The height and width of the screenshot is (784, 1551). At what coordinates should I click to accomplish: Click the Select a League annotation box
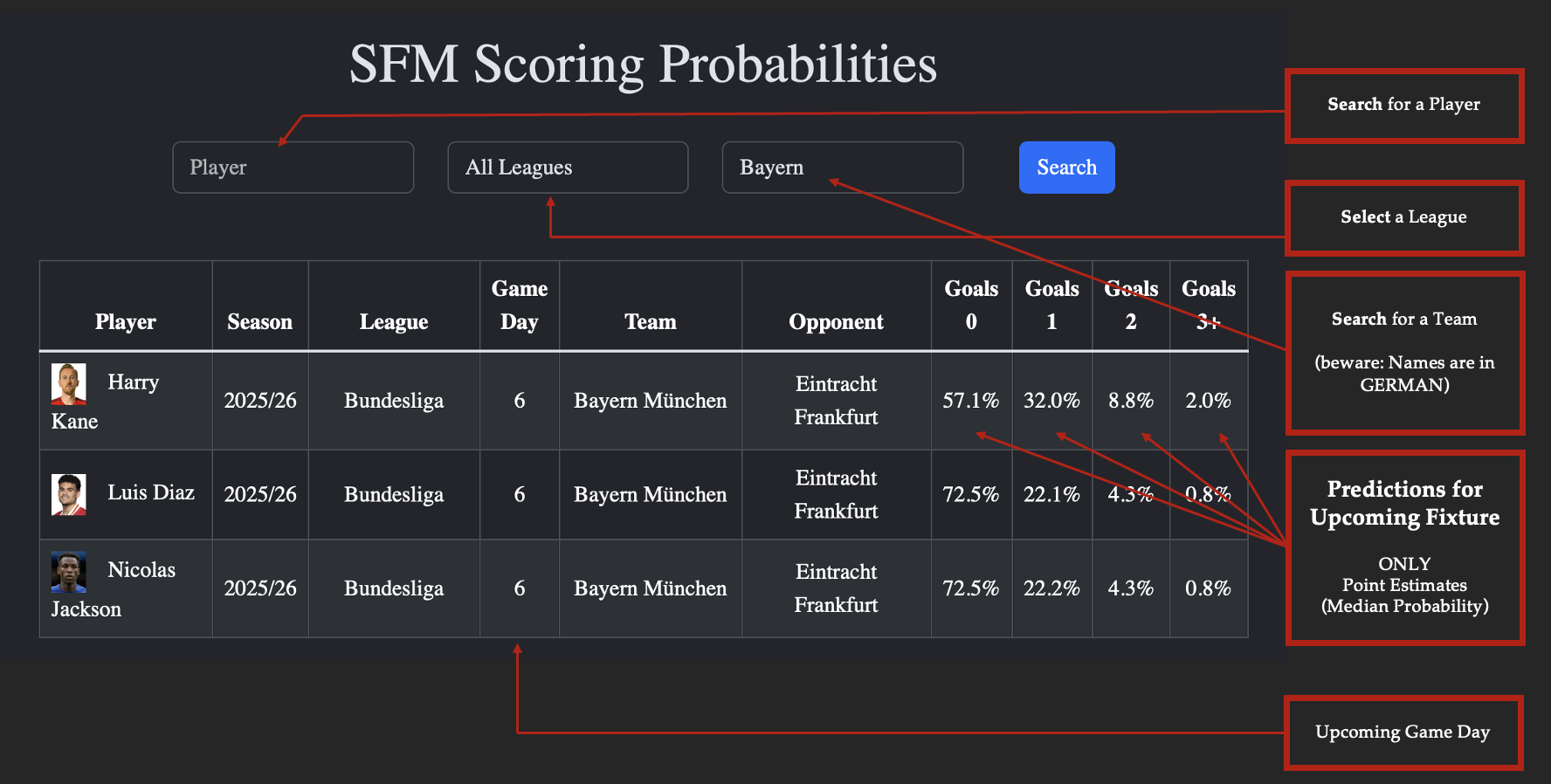point(1404,217)
